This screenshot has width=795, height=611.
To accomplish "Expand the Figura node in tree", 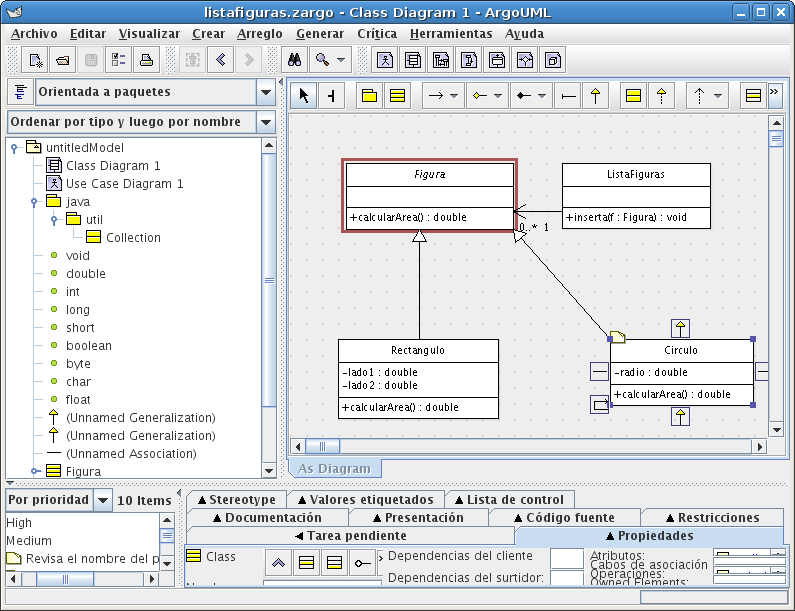I will tap(34, 471).
